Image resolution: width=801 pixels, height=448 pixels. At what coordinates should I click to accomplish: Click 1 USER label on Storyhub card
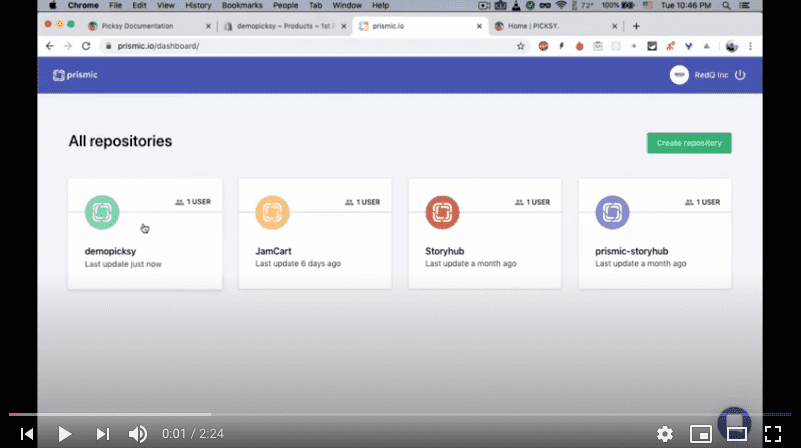pos(532,202)
